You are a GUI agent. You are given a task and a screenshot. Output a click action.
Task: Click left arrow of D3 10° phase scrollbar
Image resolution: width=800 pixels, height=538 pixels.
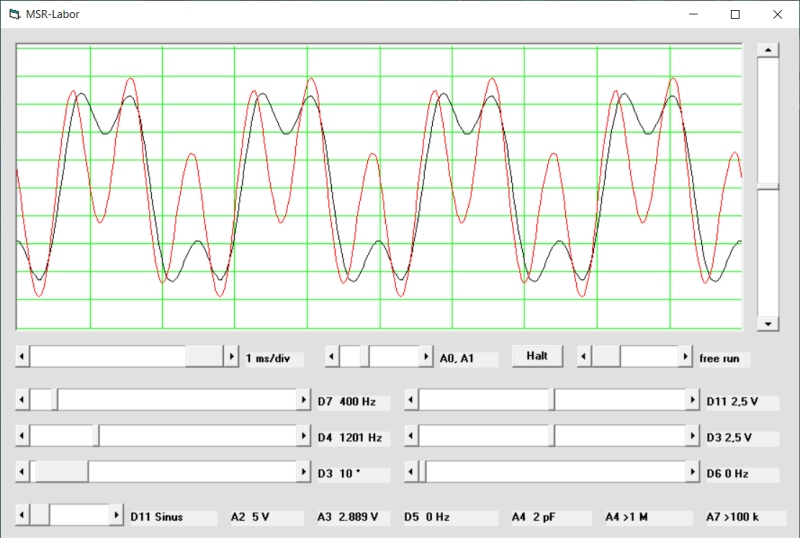pyautogui.click(x=23, y=472)
